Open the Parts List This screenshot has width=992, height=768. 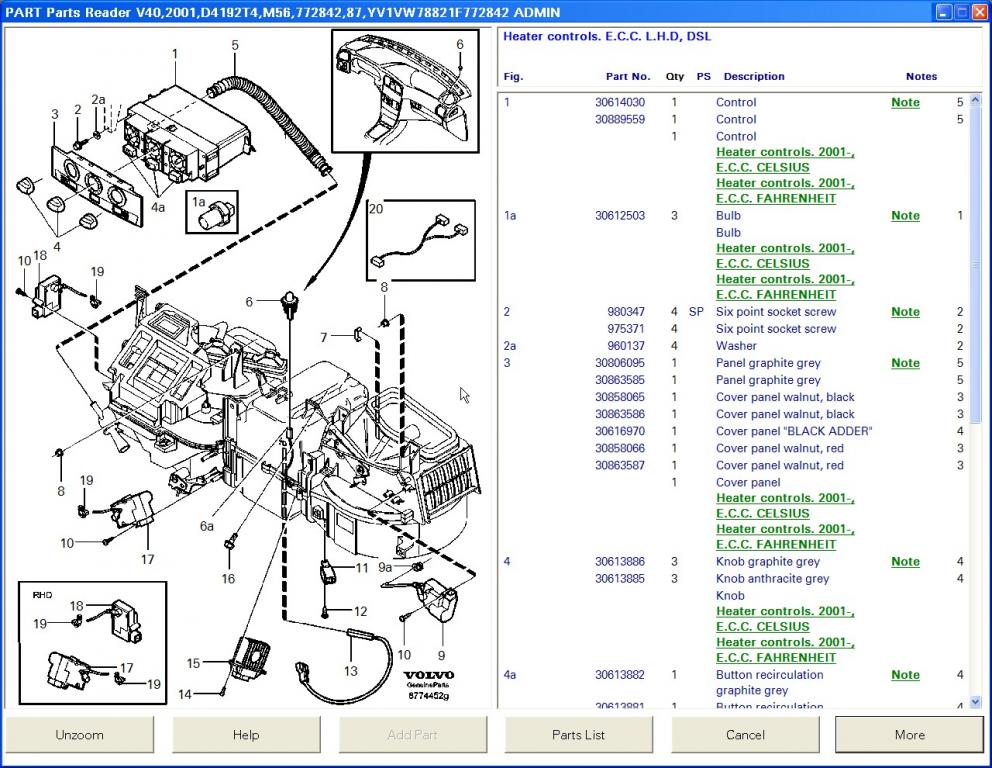click(x=578, y=734)
